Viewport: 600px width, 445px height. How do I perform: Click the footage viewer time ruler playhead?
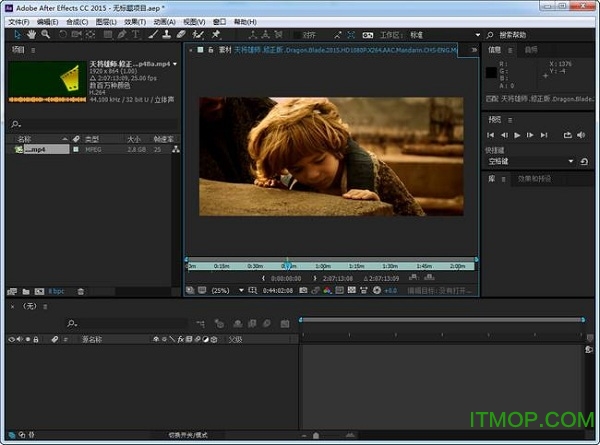pos(288,265)
